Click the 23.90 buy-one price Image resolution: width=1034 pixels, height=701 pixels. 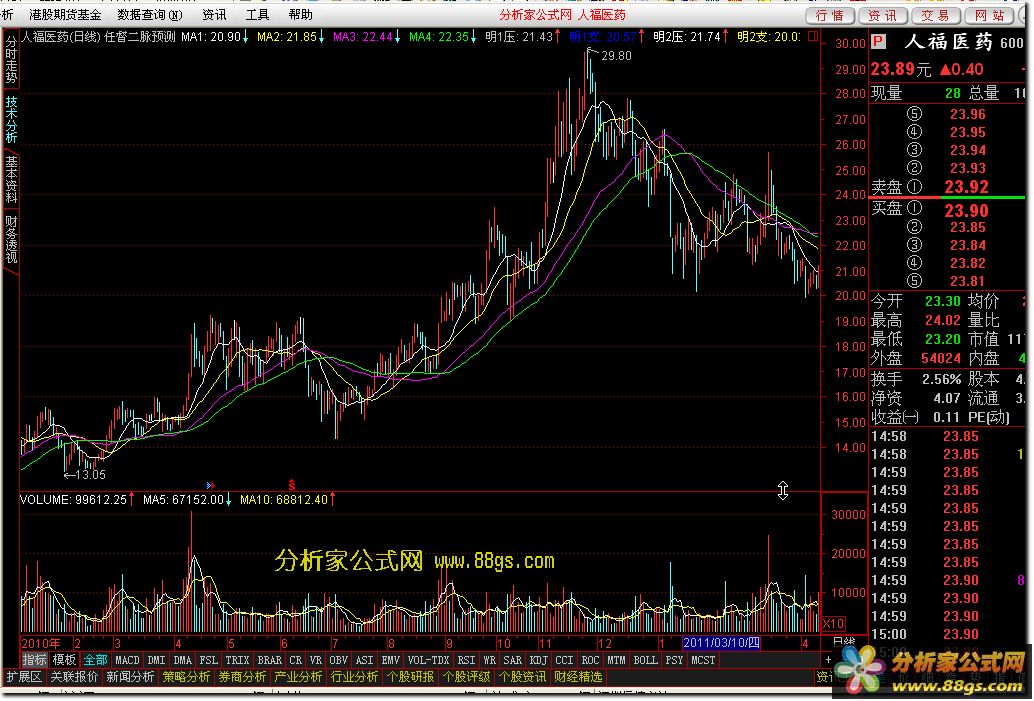pyautogui.click(x=966, y=210)
